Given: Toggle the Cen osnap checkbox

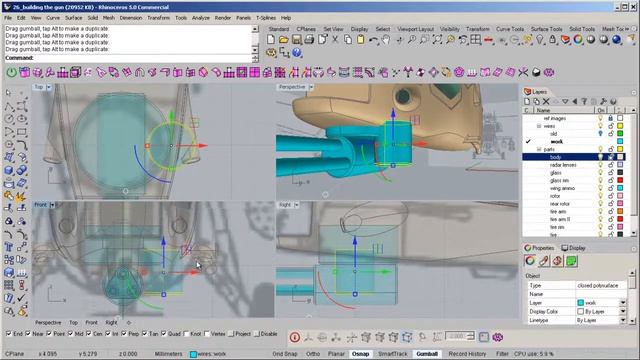Looking at the screenshot, I should coord(89,334).
